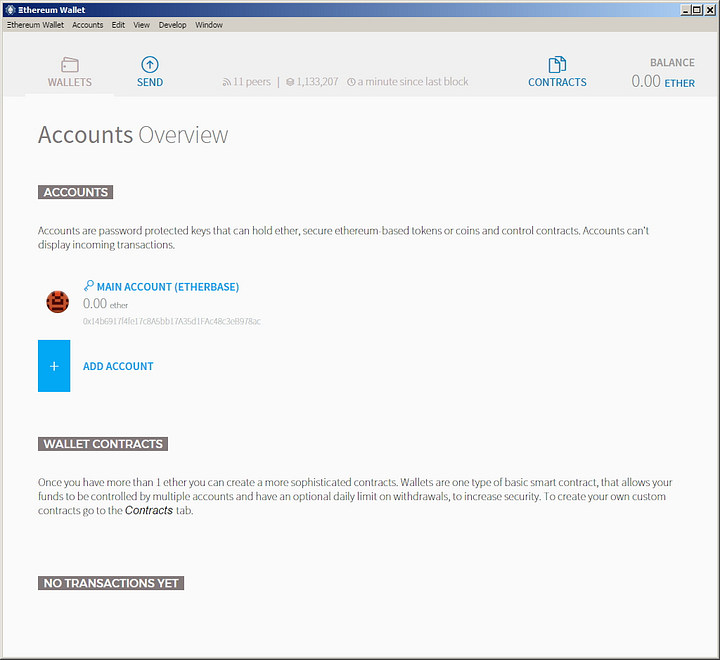Open MAIN ACCOUNT (ETHERBASE) link

[168, 287]
